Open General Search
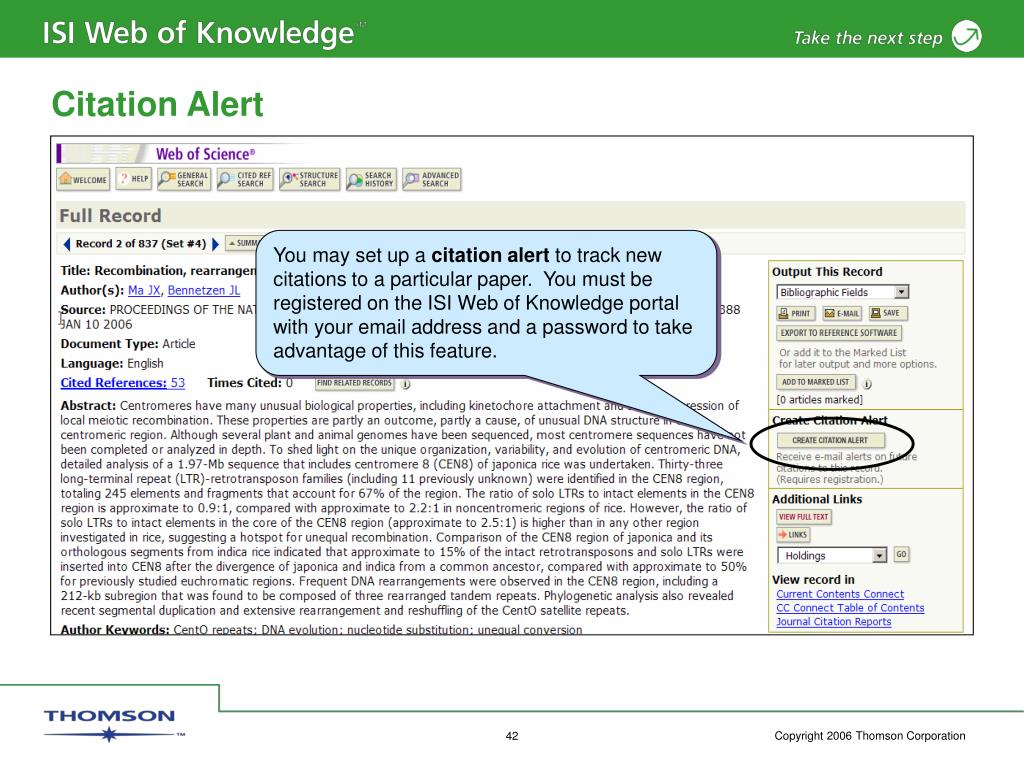This screenshot has width=1024, height=768. [x=184, y=180]
